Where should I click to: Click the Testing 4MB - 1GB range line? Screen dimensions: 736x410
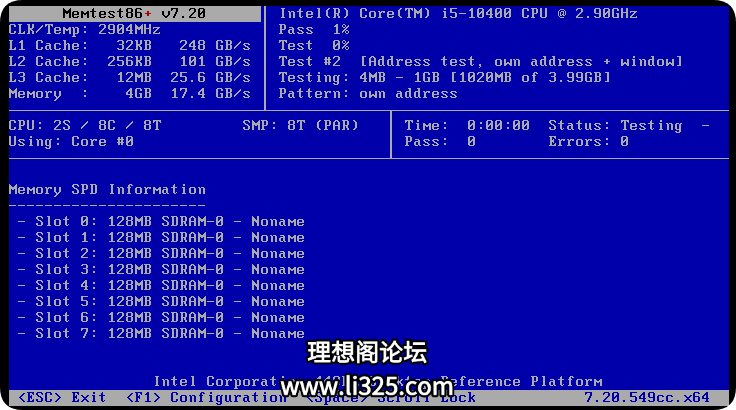445,77
